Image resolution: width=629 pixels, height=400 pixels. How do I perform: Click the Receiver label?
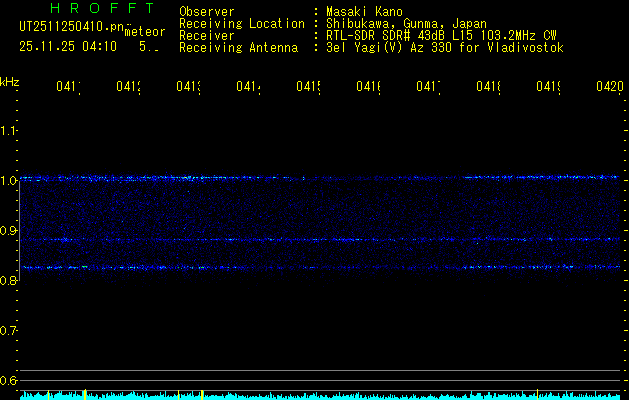(x=207, y=36)
